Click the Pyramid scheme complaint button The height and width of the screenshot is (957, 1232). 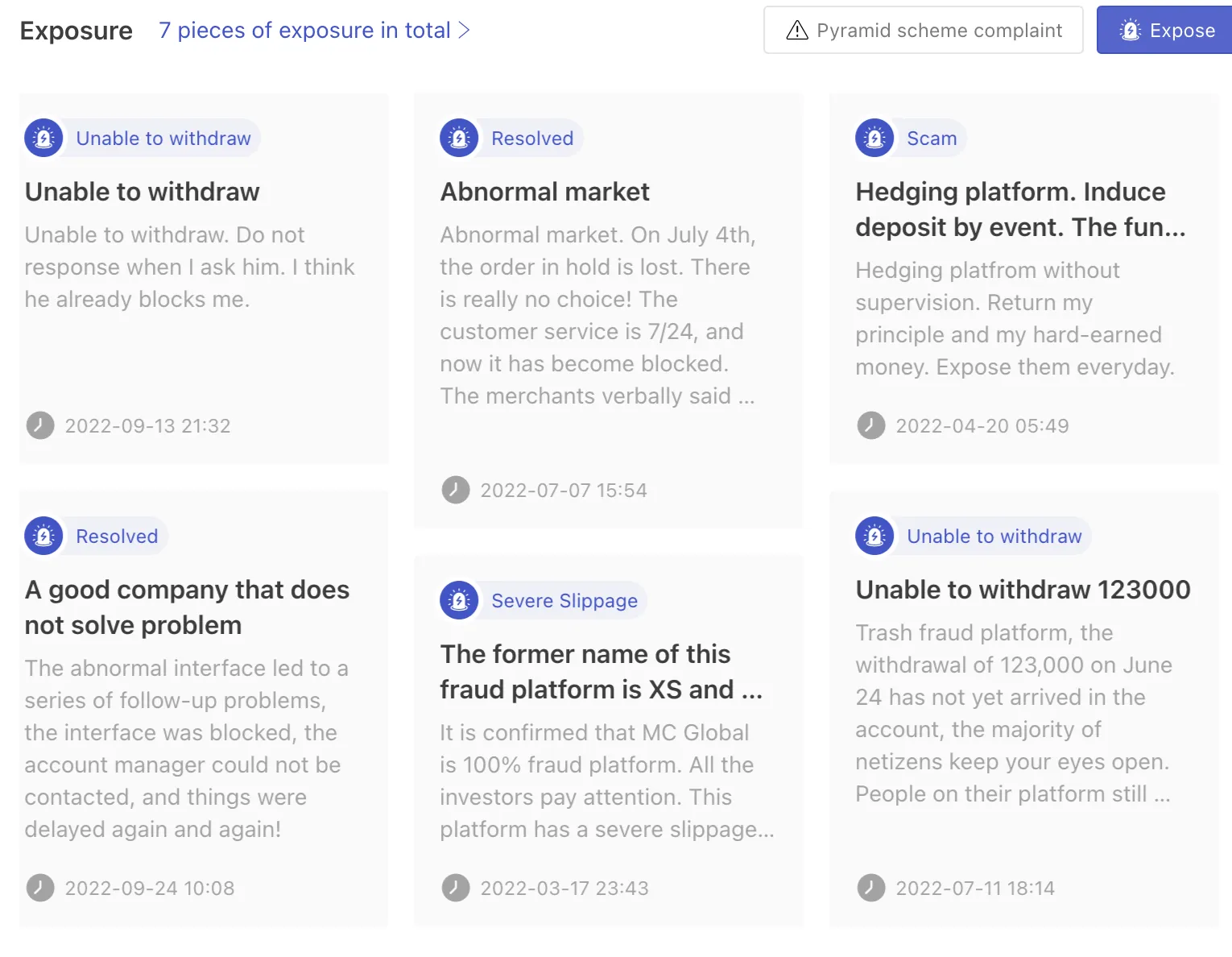[x=923, y=31]
